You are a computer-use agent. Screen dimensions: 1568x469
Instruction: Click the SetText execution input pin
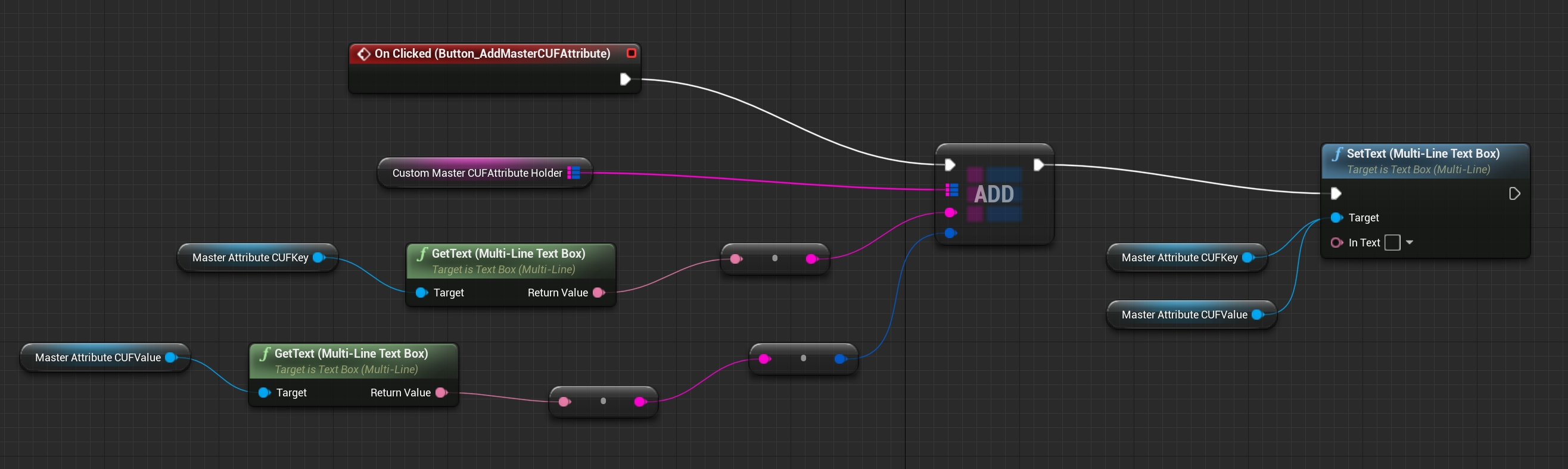click(x=1336, y=193)
